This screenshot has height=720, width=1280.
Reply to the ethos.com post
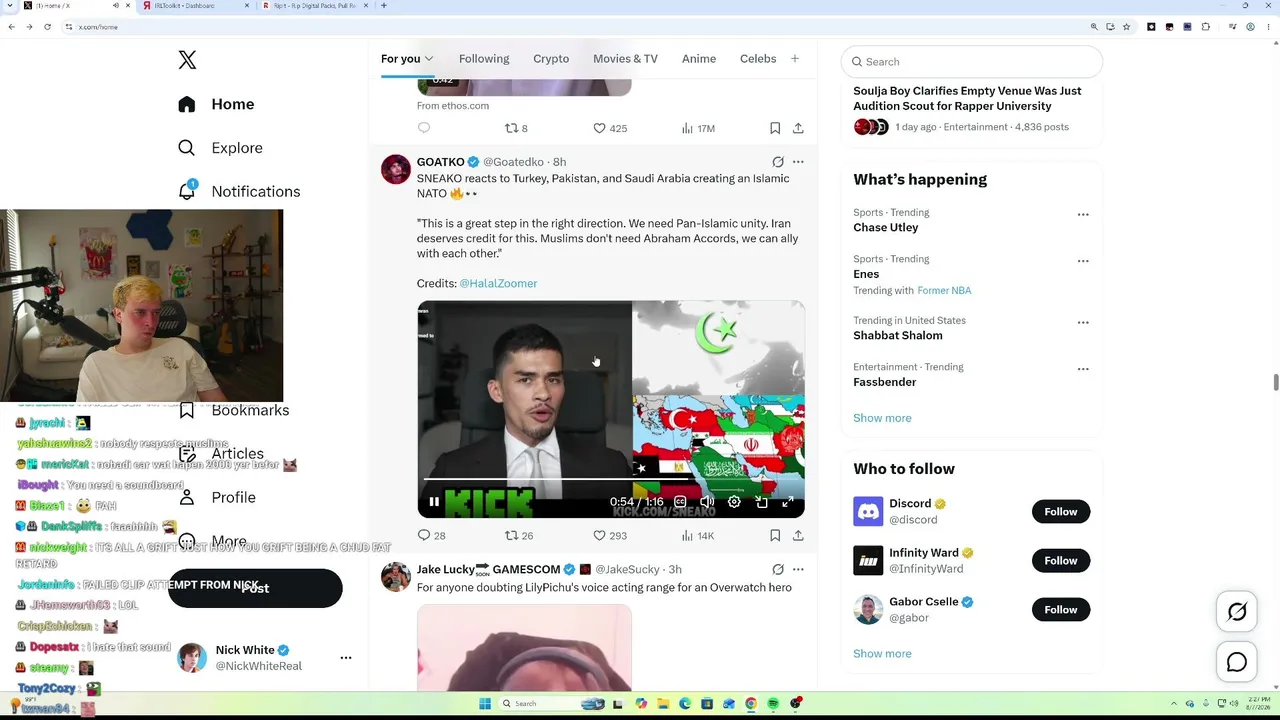click(424, 128)
